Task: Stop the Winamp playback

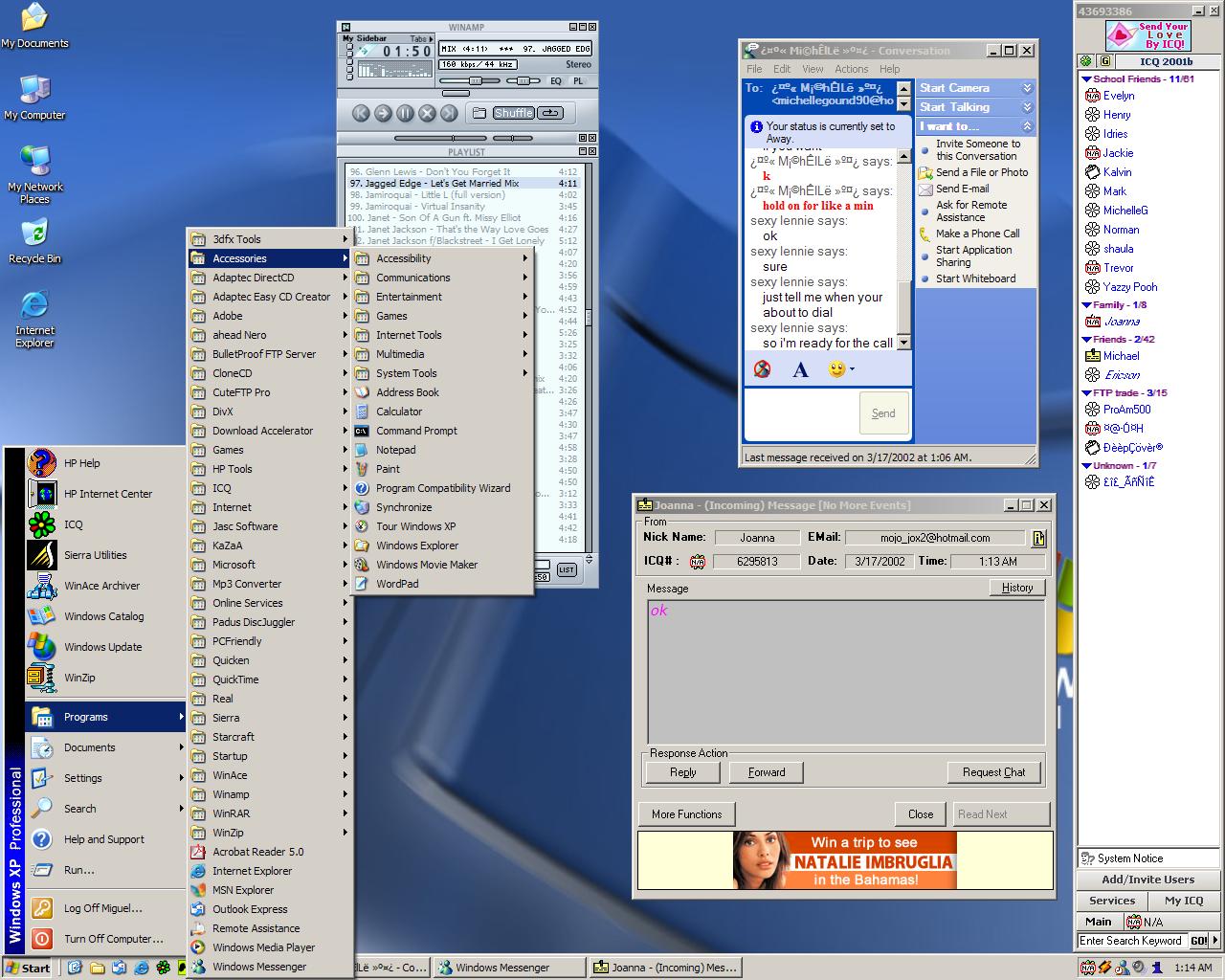Action: [x=427, y=113]
